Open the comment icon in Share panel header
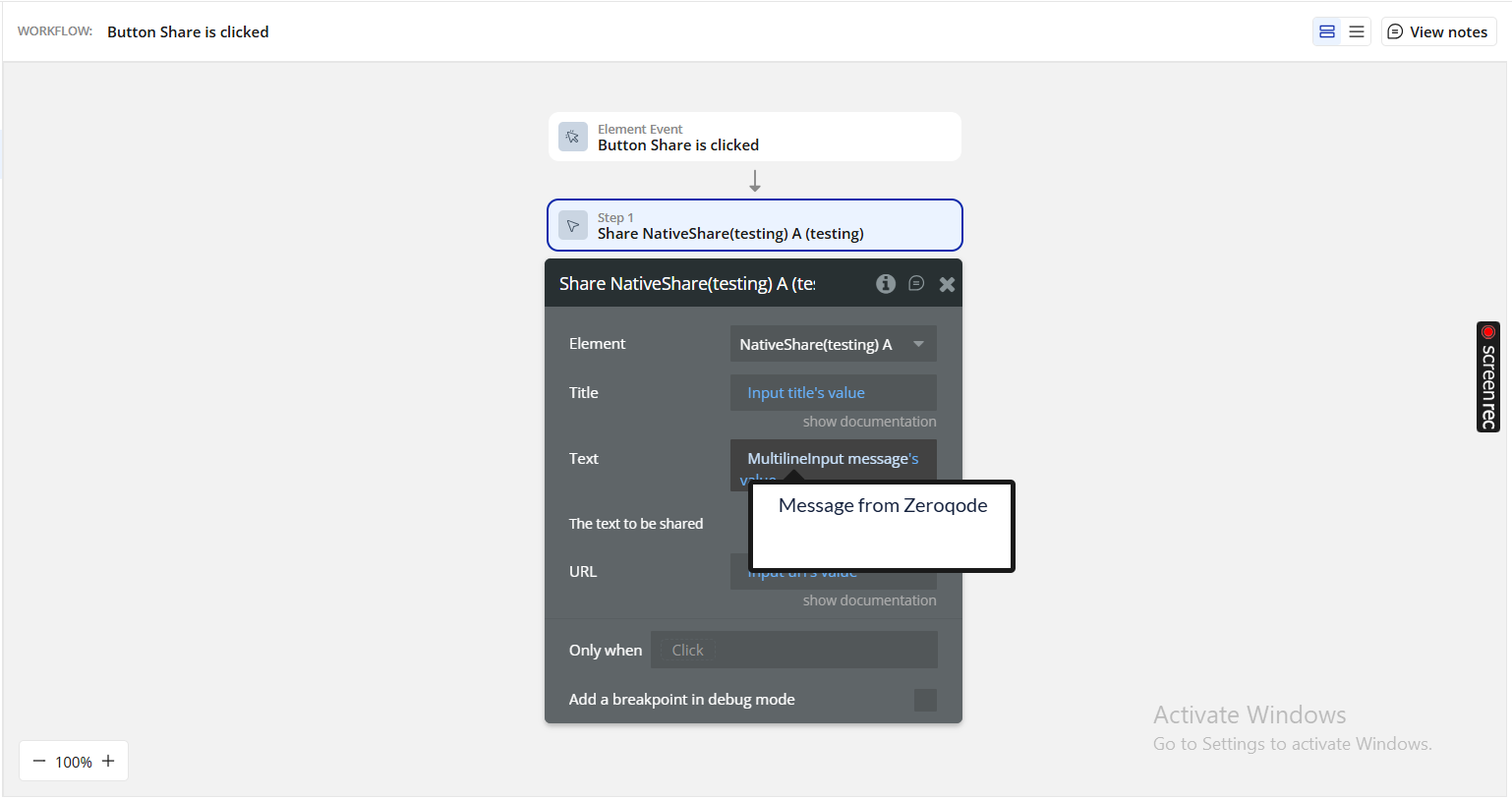 click(916, 284)
